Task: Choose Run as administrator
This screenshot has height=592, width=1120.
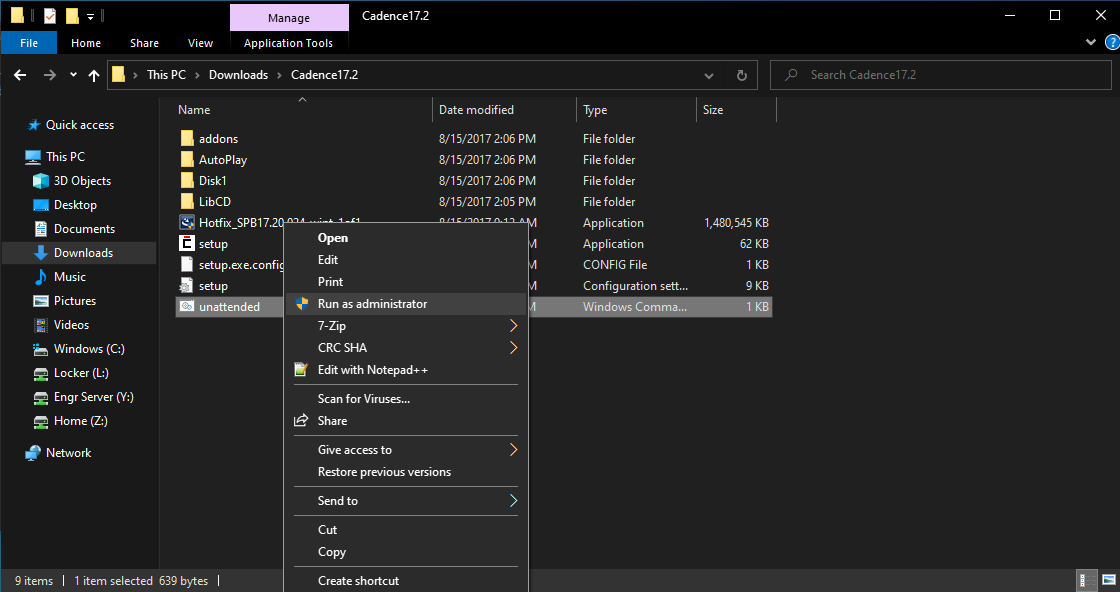Action: [x=372, y=304]
